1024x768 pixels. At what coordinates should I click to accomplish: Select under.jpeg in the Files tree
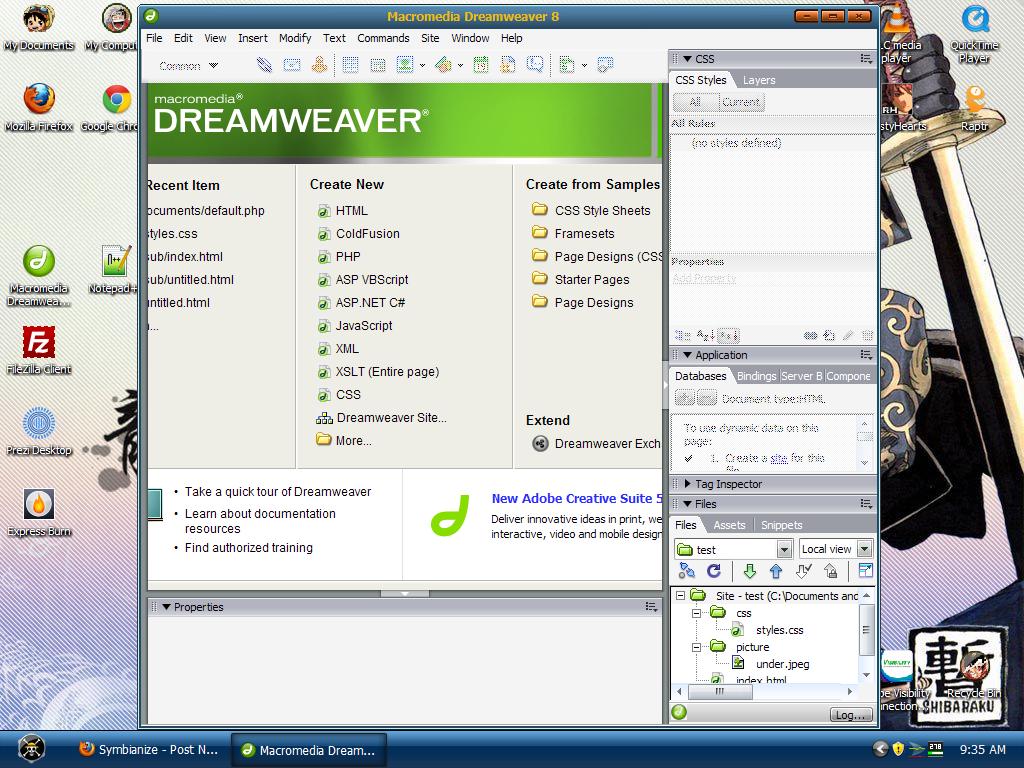point(782,664)
